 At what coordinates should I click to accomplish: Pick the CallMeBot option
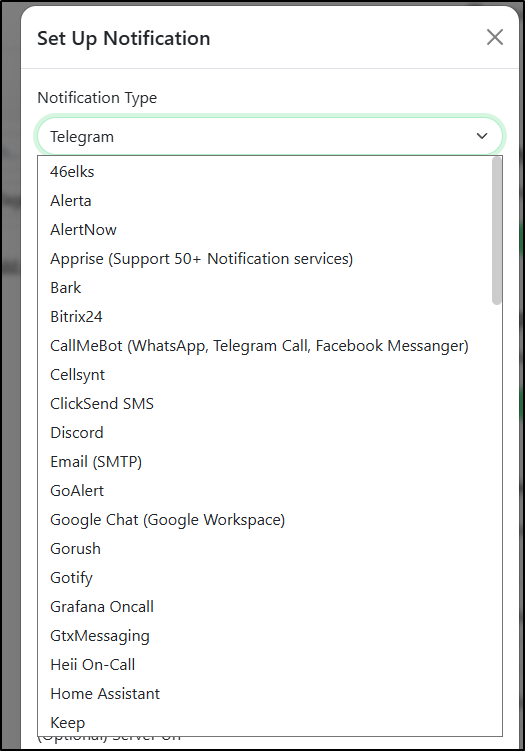[x=264, y=345]
